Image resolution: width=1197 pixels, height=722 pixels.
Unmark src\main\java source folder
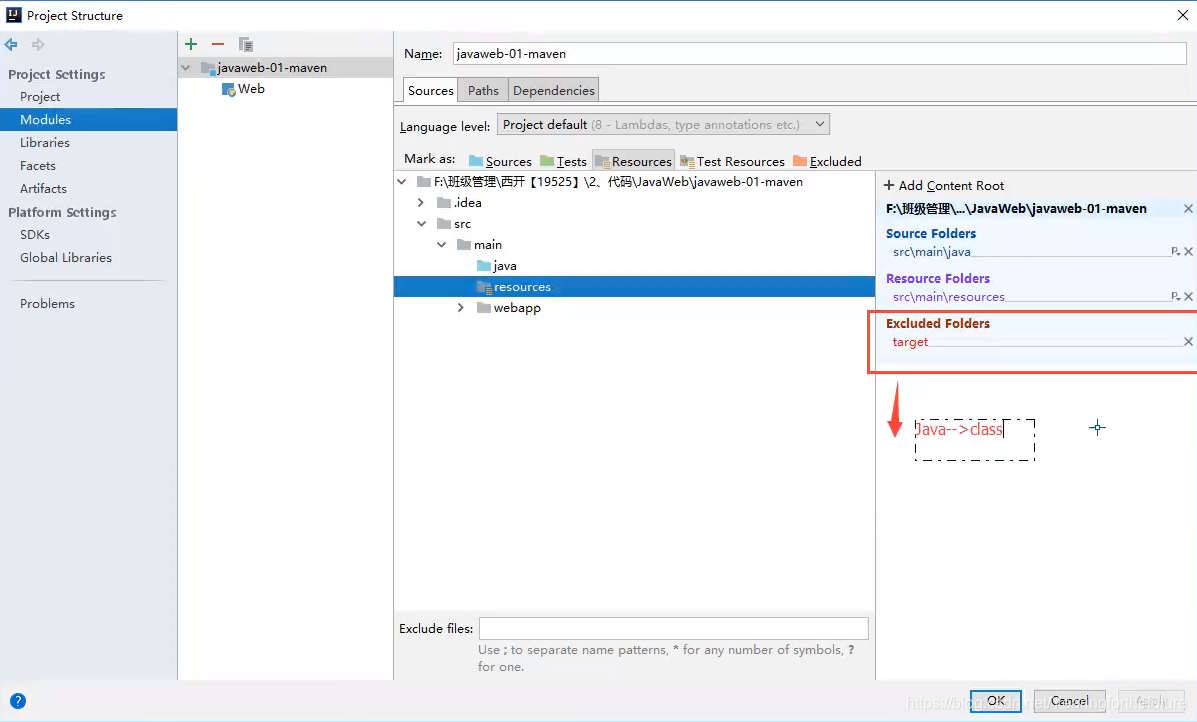click(1189, 251)
